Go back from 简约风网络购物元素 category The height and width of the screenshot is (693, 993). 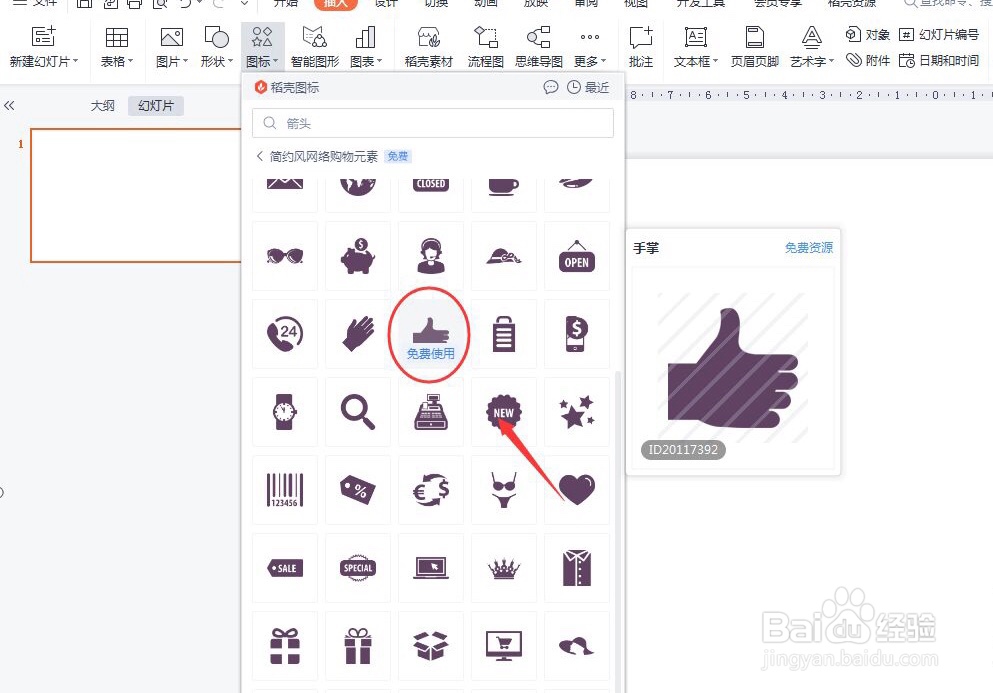260,156
